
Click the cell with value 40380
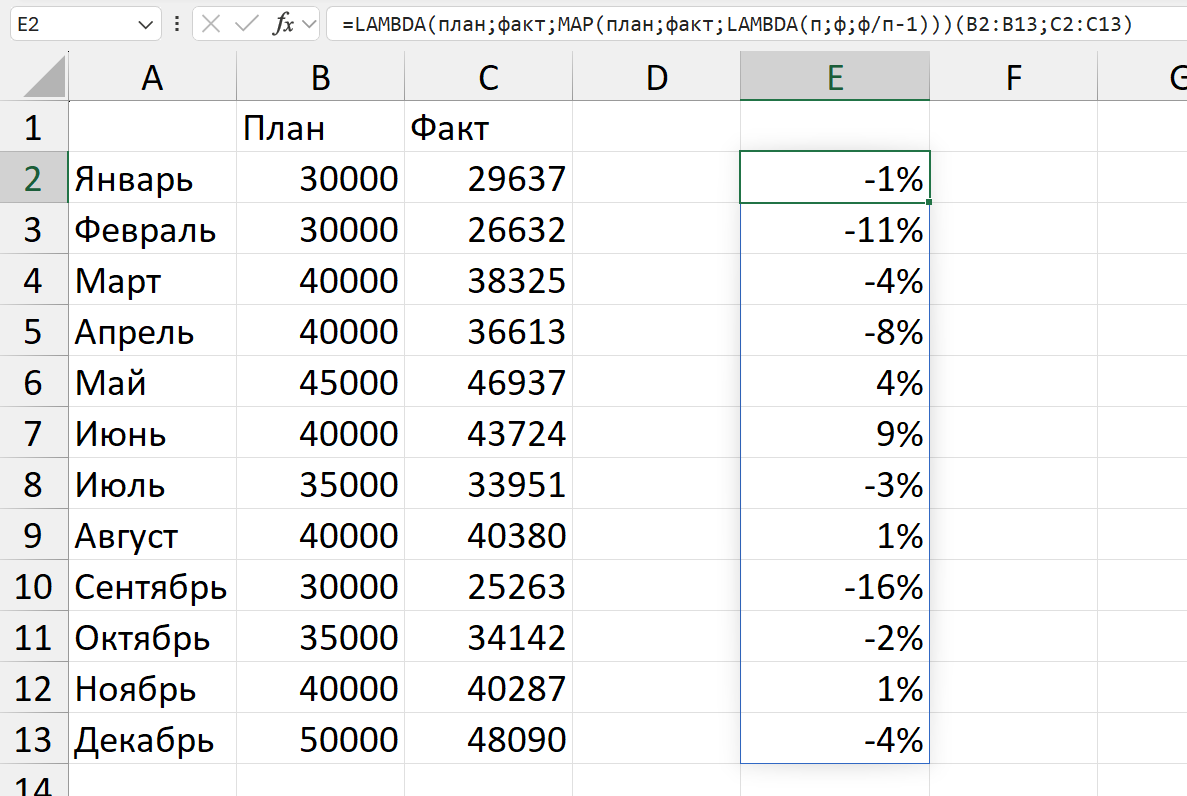[488, 535]
